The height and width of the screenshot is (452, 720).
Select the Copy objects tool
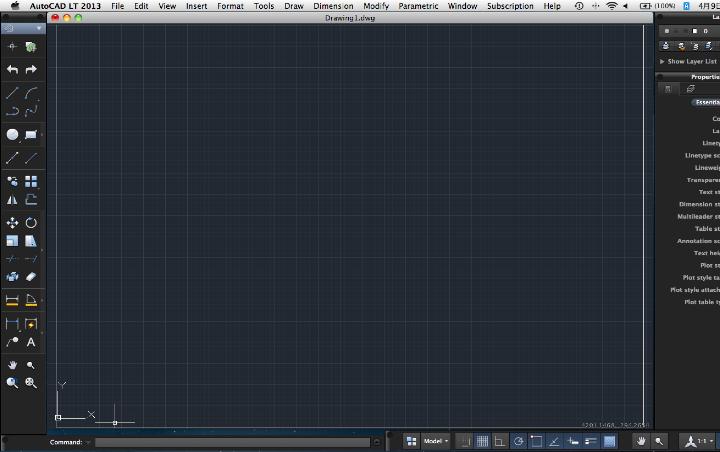[12, 181]
